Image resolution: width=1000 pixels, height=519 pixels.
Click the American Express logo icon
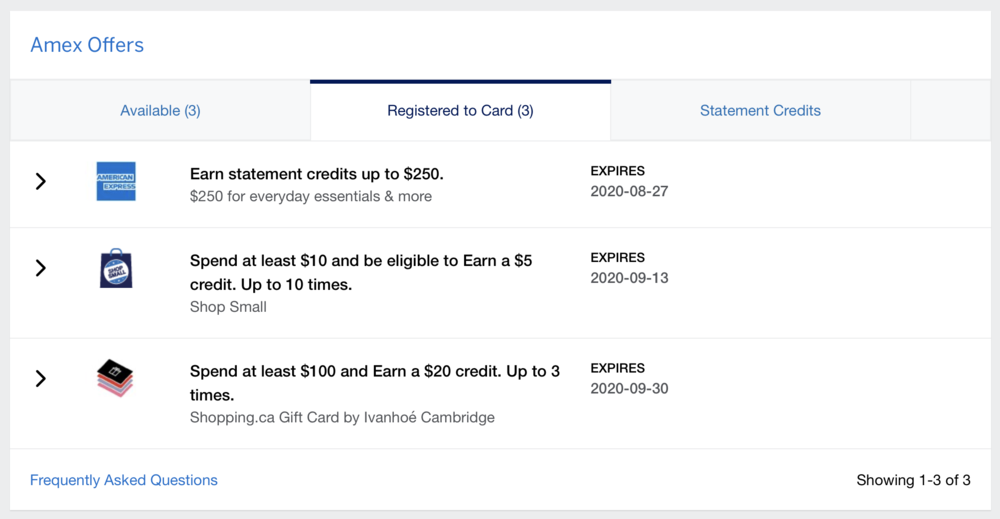(x=116, y=181)
